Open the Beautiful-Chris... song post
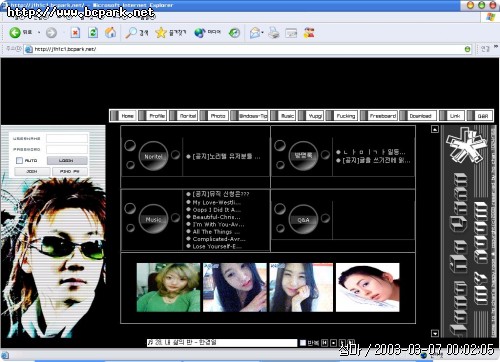This screenshot has height=362, width=500. (216, 217)
